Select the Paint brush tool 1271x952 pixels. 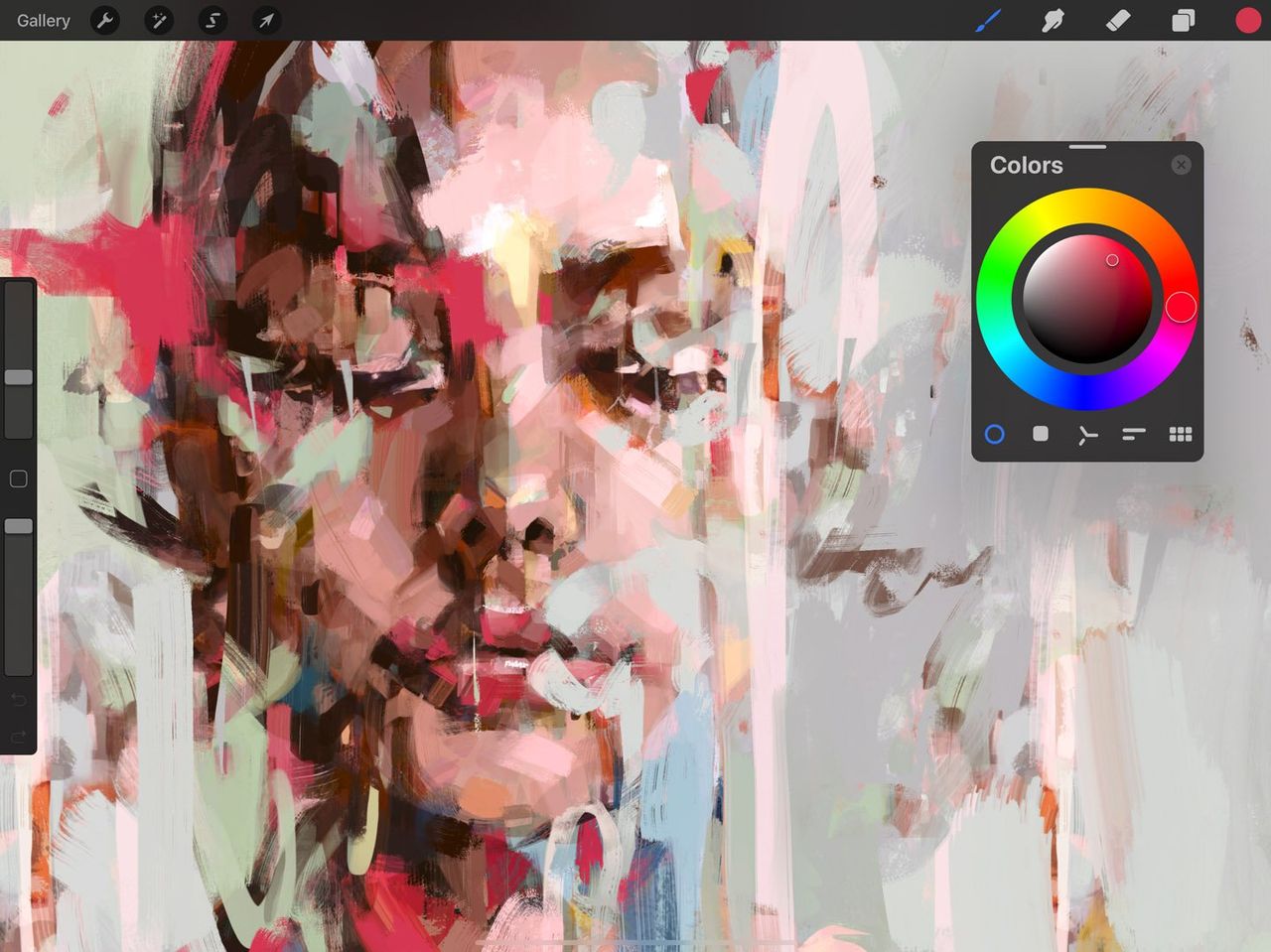[988, 20]
